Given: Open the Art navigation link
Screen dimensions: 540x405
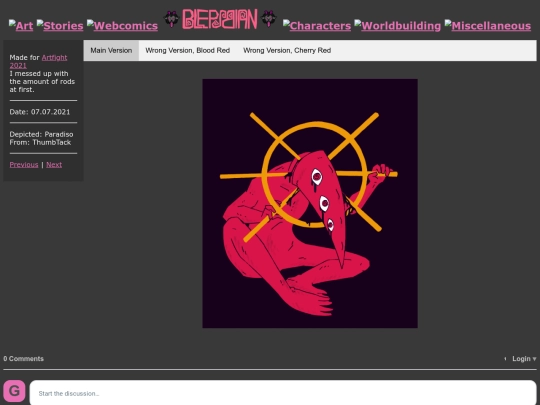Looking at the screenshot, I should coord(21,25).
